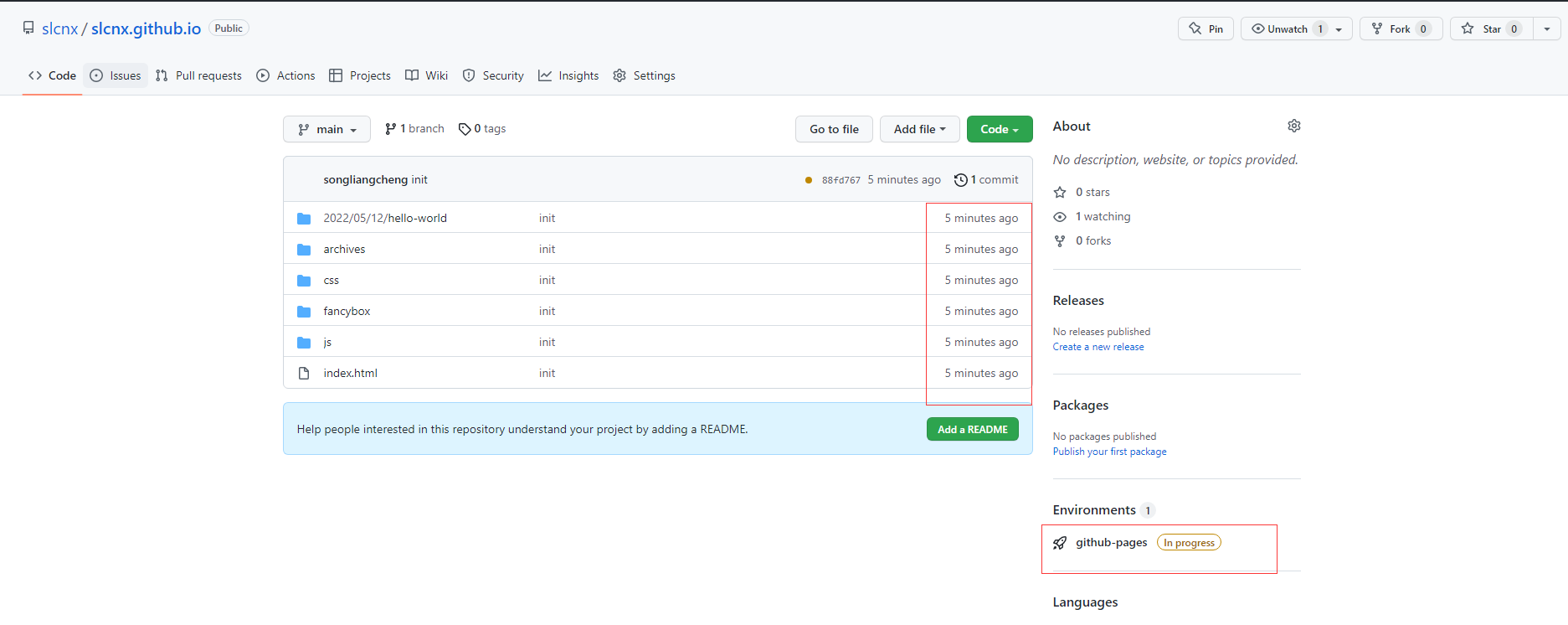Open the Environments heading link

click(1094, 509)
